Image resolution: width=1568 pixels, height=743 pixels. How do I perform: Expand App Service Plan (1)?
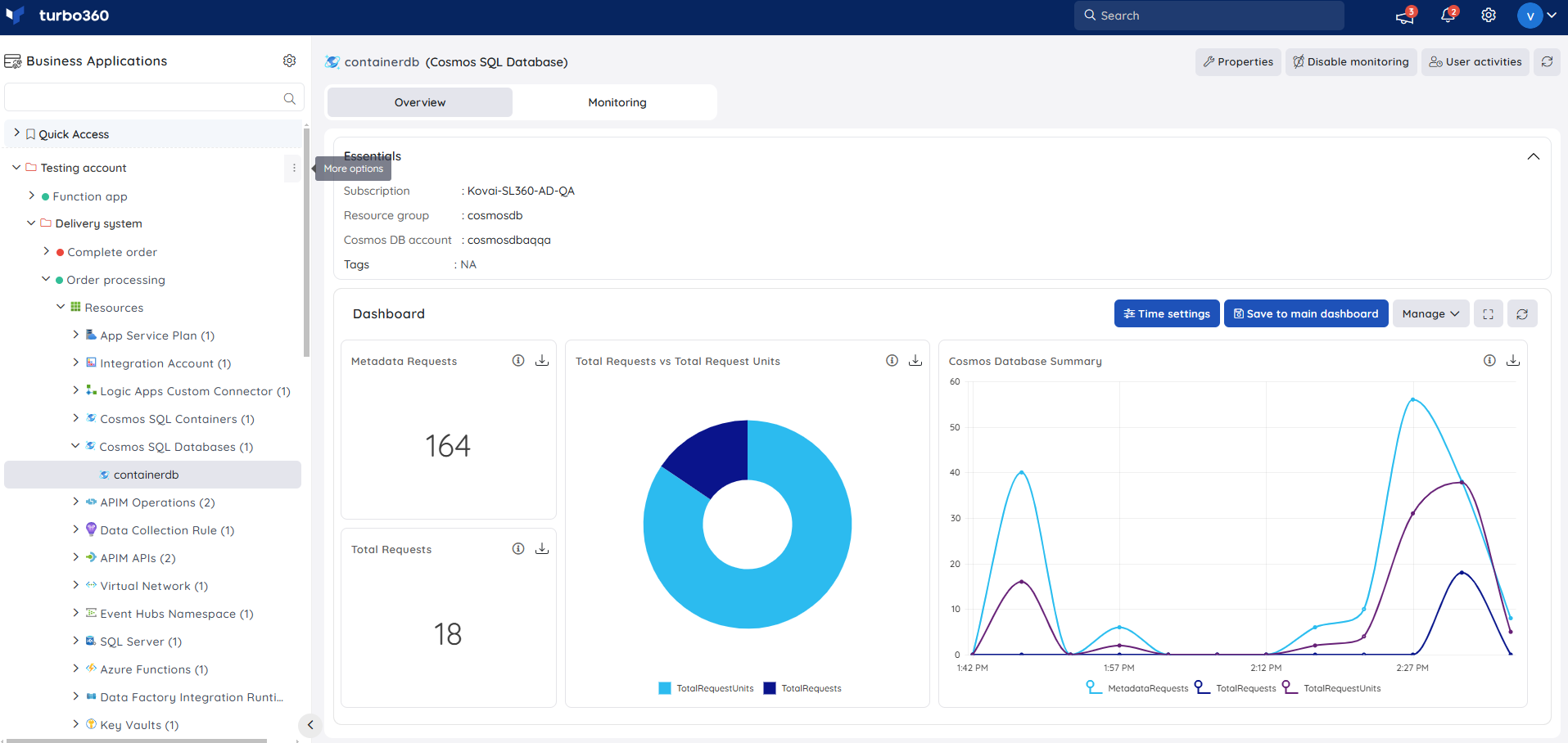click(x=76, y=335)
